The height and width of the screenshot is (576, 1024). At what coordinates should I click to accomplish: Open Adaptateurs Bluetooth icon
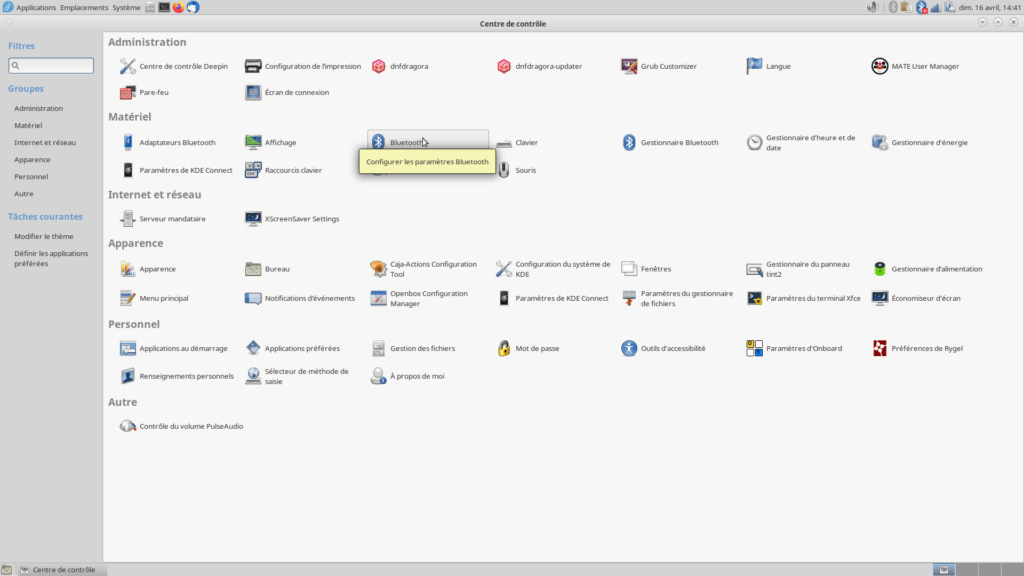127,142
